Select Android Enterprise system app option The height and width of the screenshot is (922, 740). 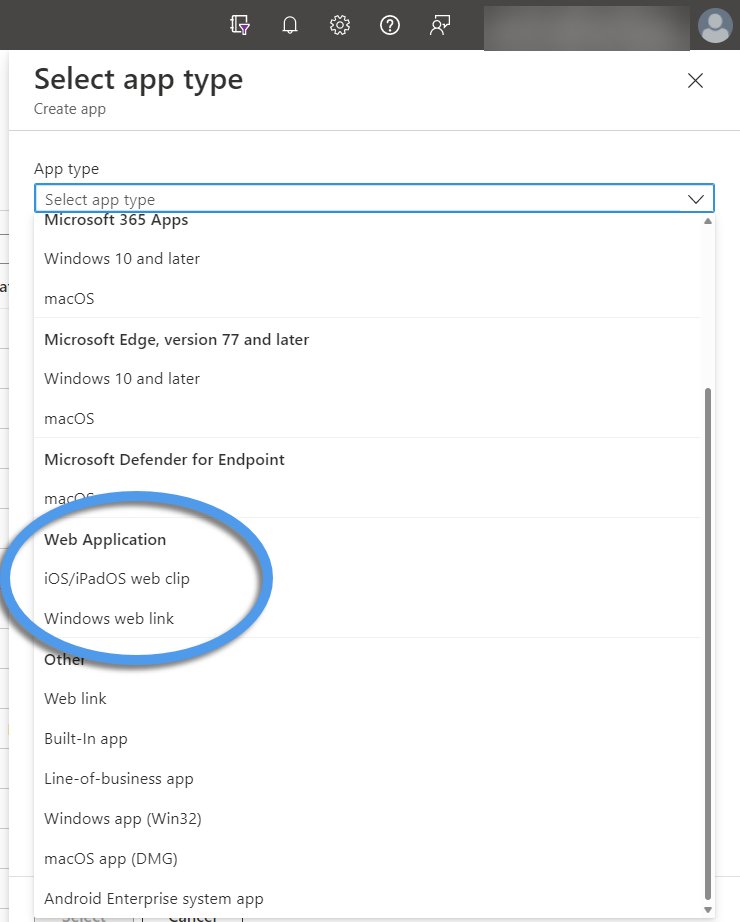click(x=368, y=898)
